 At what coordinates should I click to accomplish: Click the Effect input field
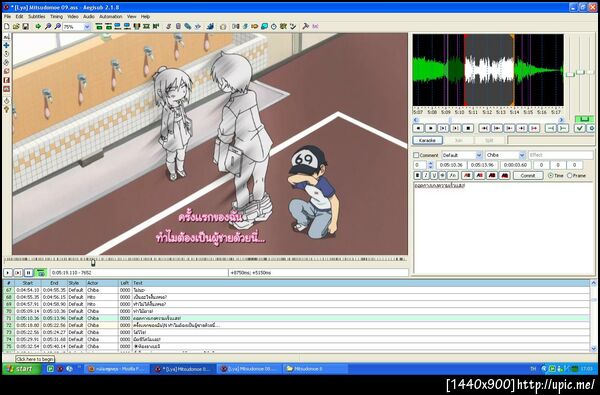(561, 155)
